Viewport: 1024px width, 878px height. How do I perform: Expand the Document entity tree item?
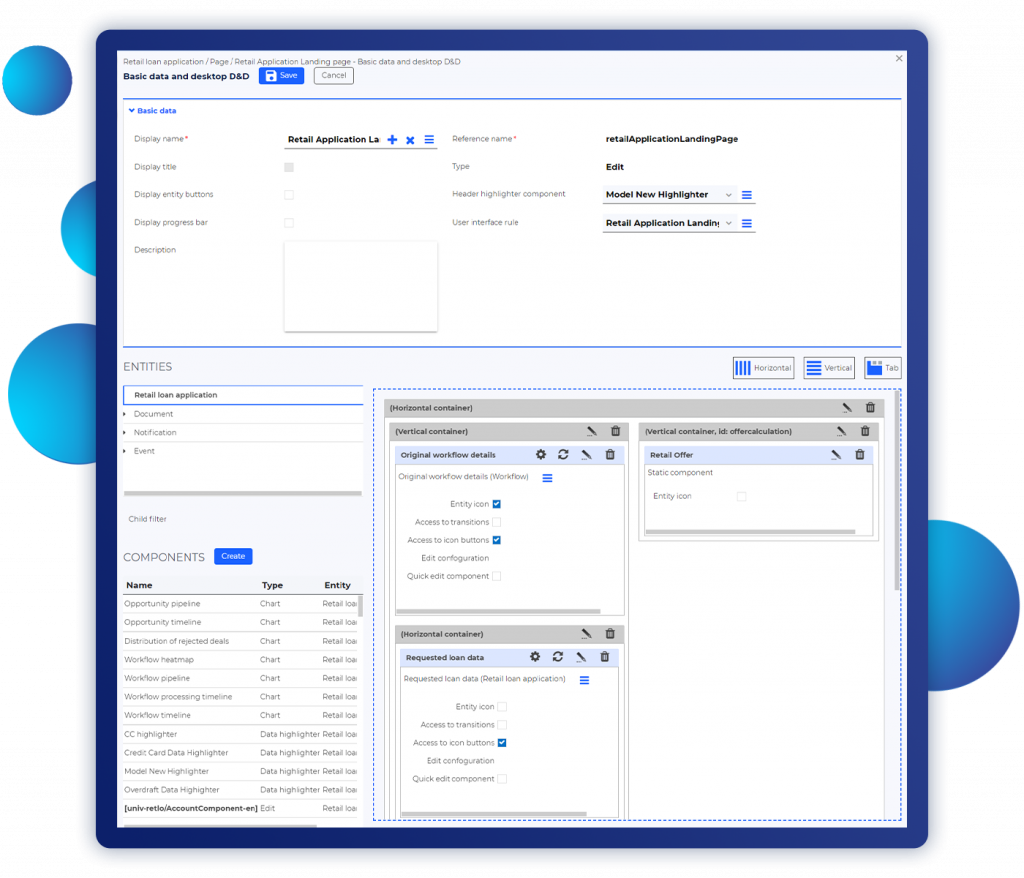(x=125, y=414)
